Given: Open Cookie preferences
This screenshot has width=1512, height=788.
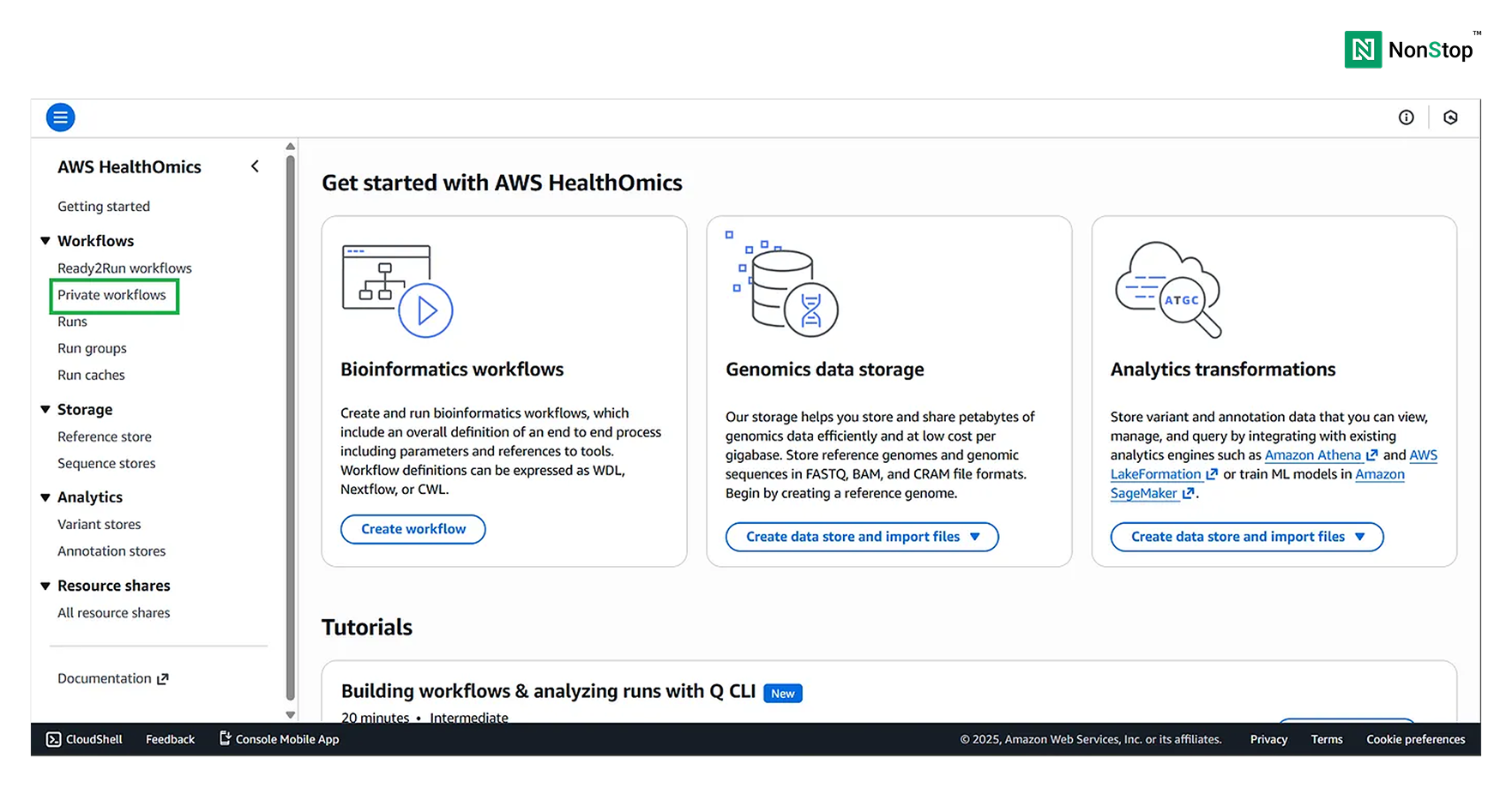Looking at the screenshot, I should pos(1416,739).
